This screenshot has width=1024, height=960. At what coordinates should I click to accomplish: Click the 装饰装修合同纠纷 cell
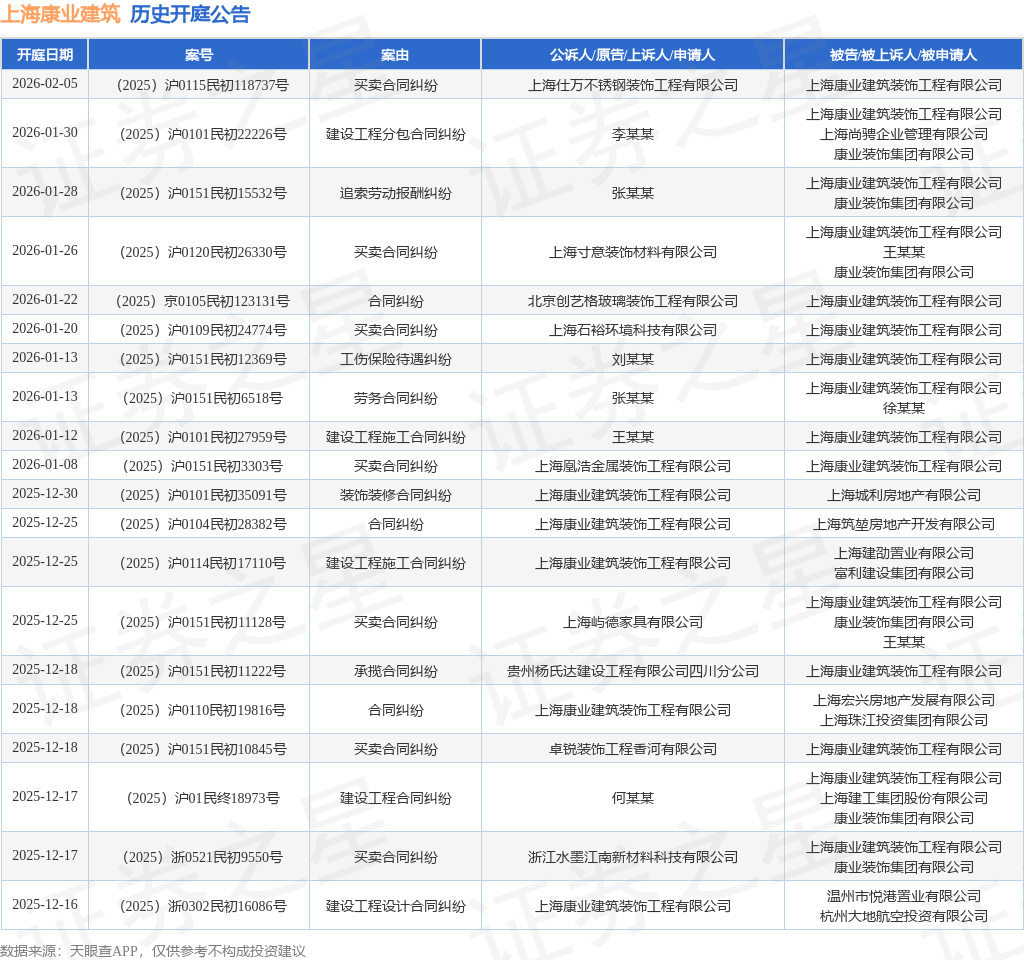[395, 496]
